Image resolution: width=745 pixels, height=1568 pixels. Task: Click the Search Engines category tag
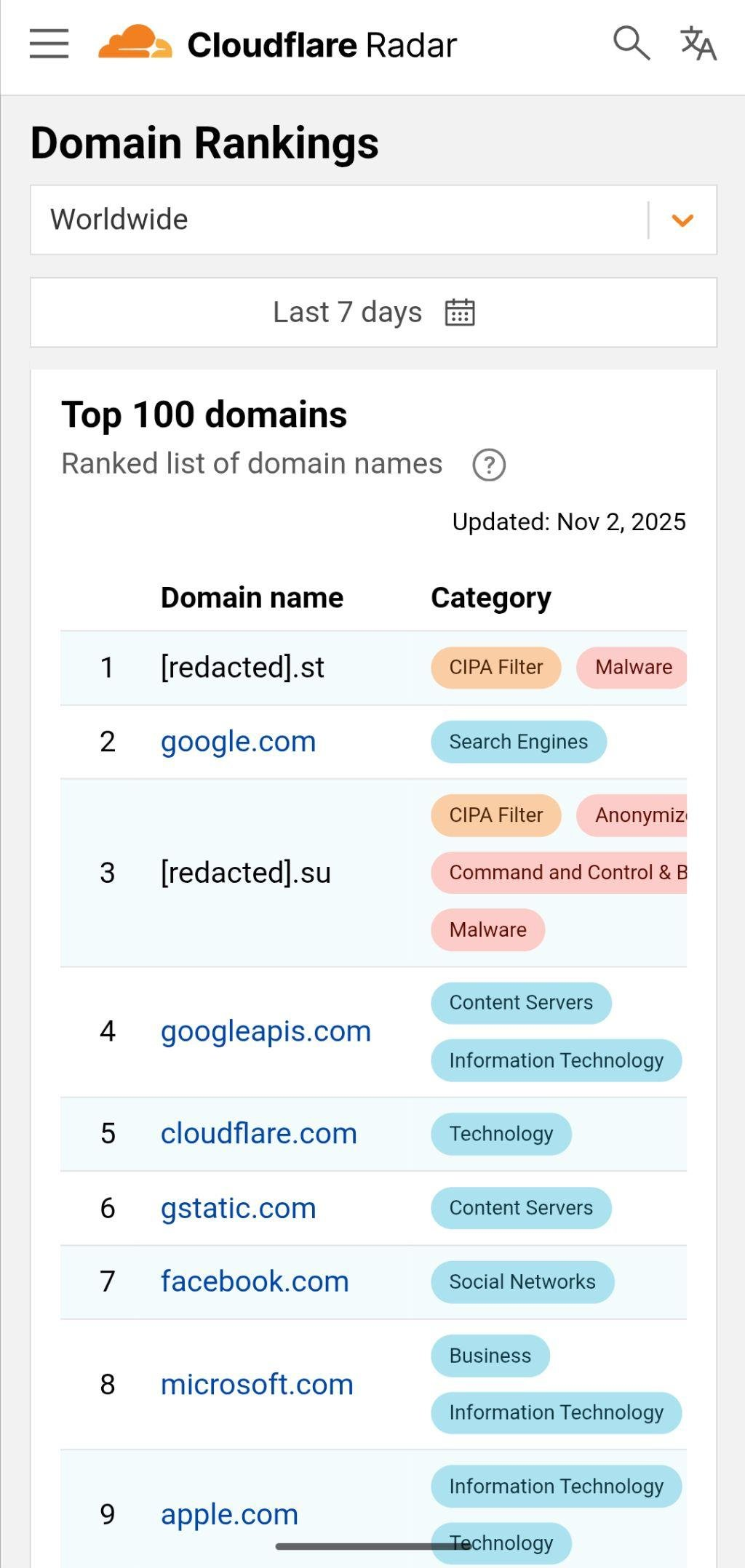pyautogui.click(x=518, y=742)
